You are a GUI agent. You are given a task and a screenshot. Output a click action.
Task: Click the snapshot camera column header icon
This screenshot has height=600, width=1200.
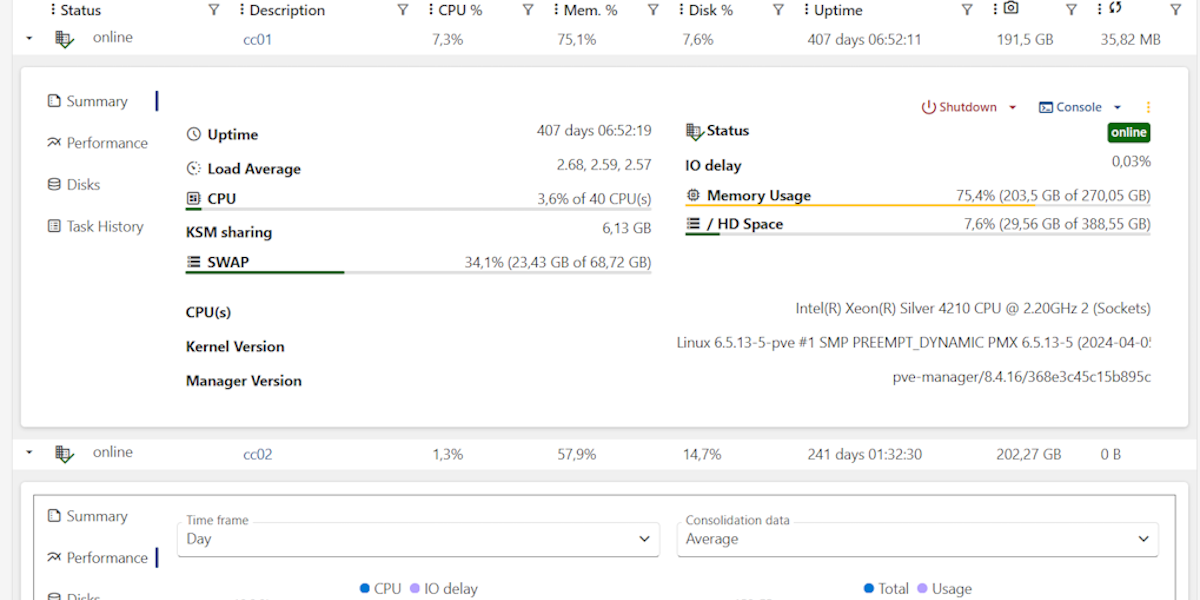[1011, 9]
